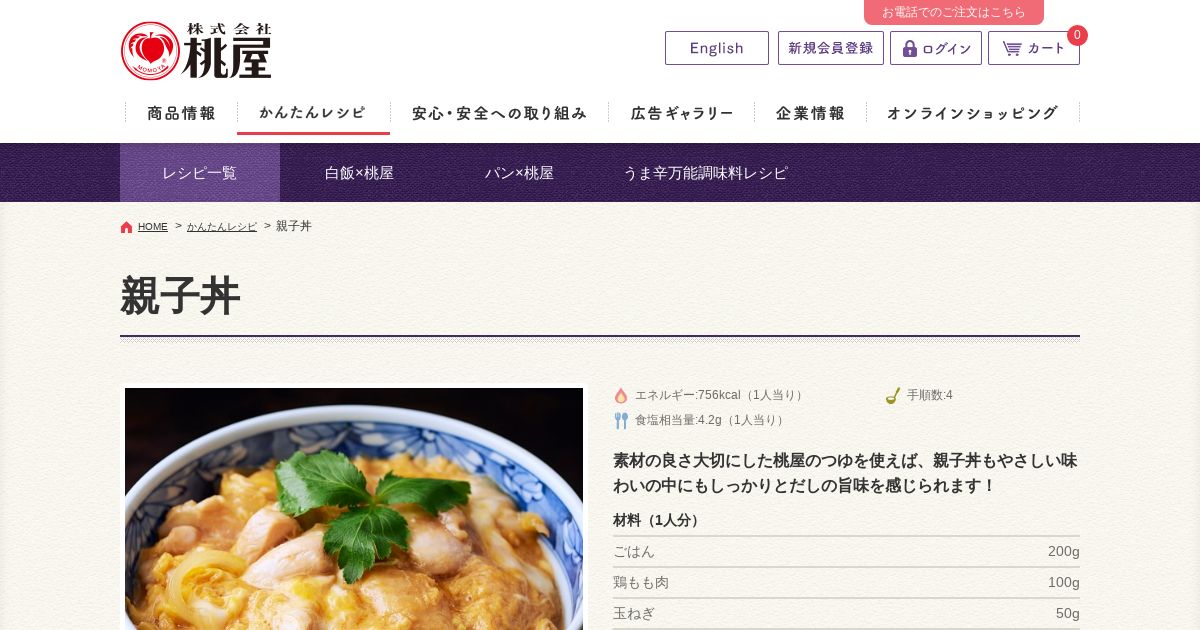Click the 玉ねぎ ingredient row
Image resolution: width=1200 pixels, height=630 pixels.
click(x=846, y=614)
